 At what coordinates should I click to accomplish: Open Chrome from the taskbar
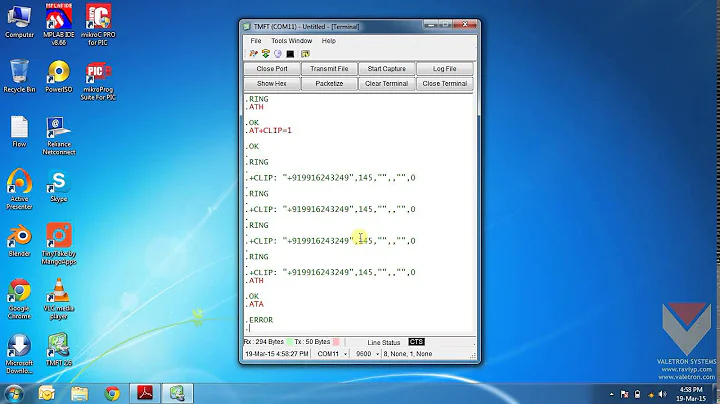tap(112, 393)
